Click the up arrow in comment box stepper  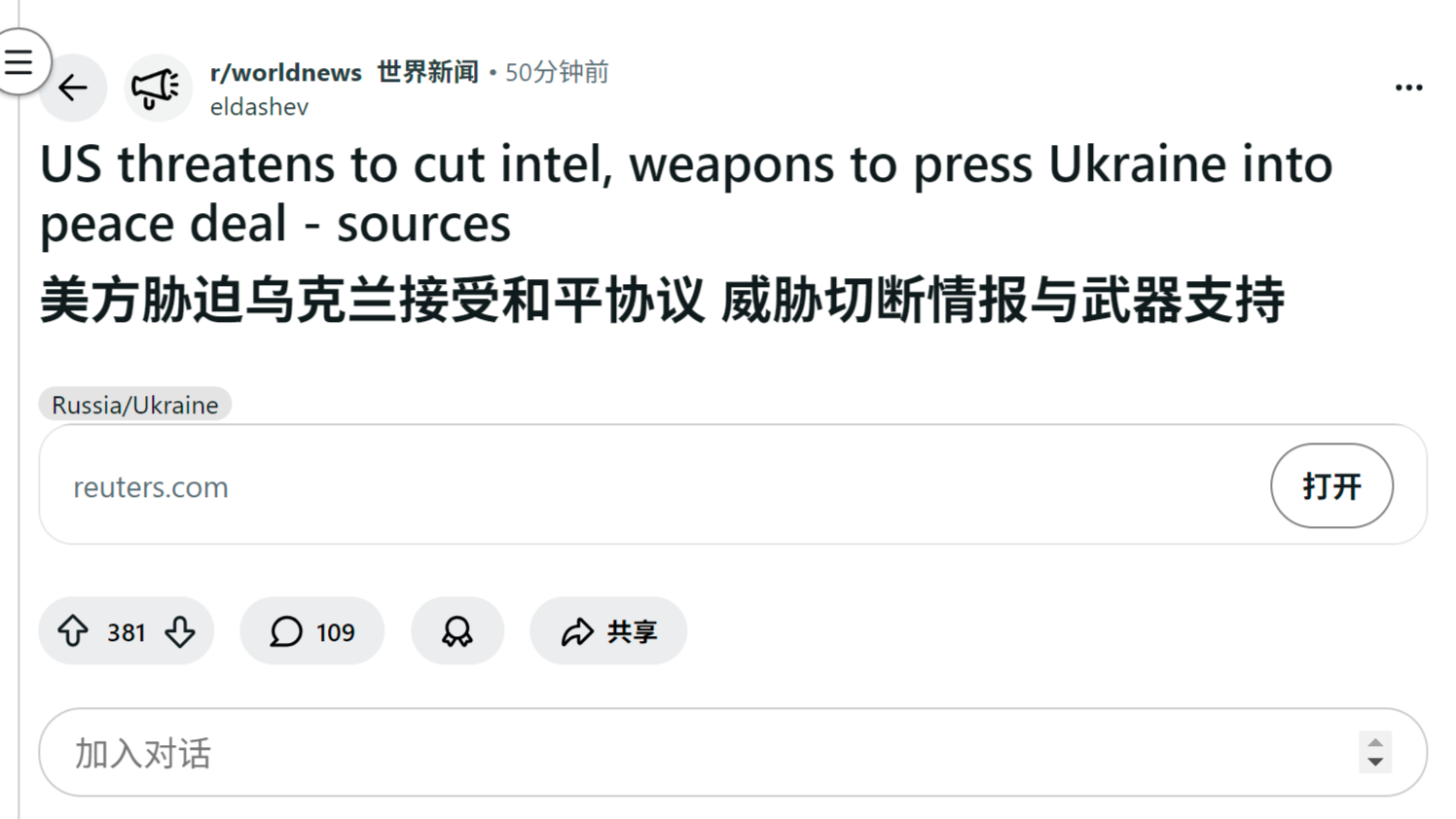(x=1375, y=743)
